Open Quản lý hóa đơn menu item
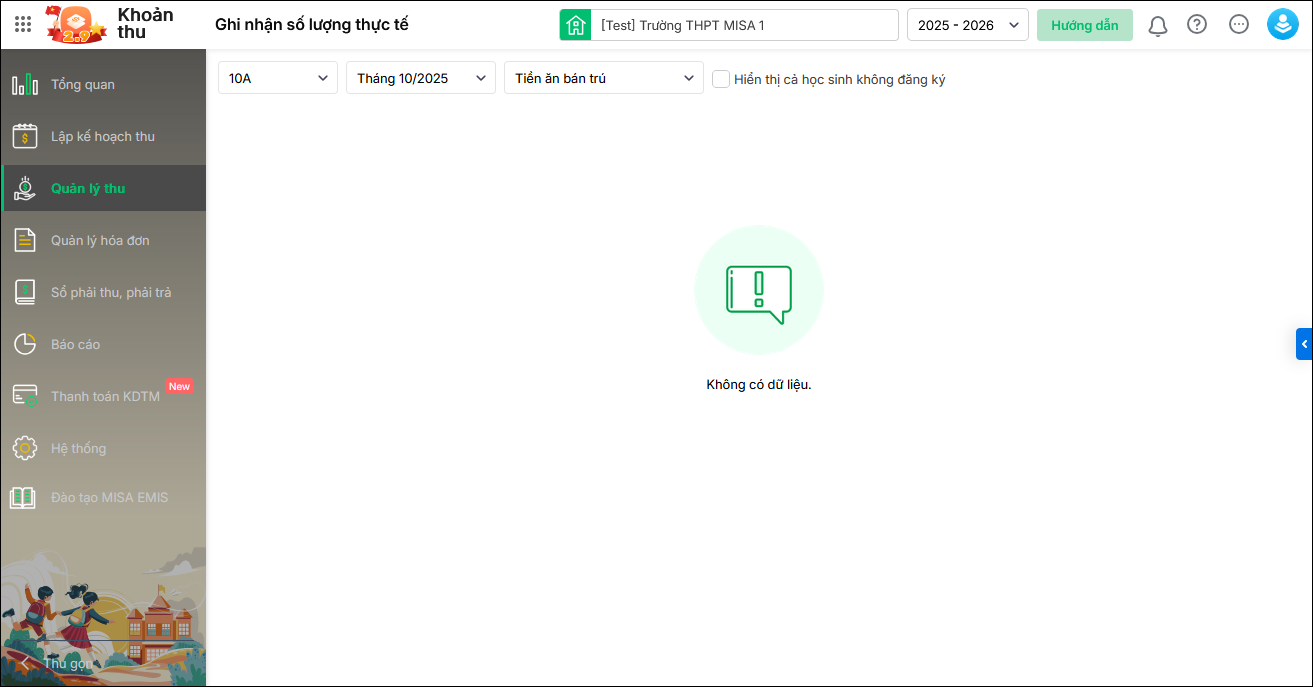The width and height of the screenshot is (1313, 687). [100, 241]
